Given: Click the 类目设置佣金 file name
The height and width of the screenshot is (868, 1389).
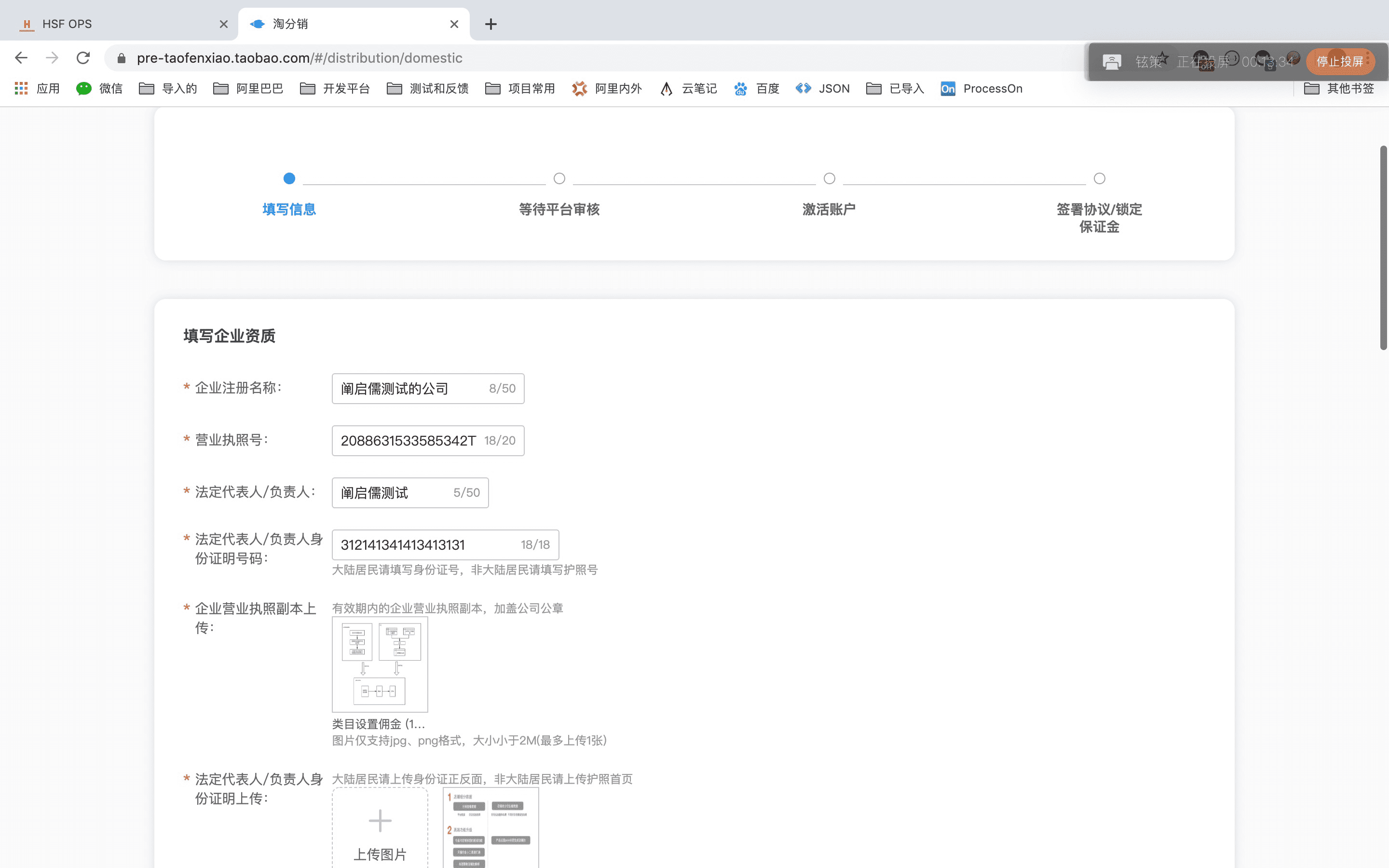Looking at the screenshot, I should click(378, 724).
